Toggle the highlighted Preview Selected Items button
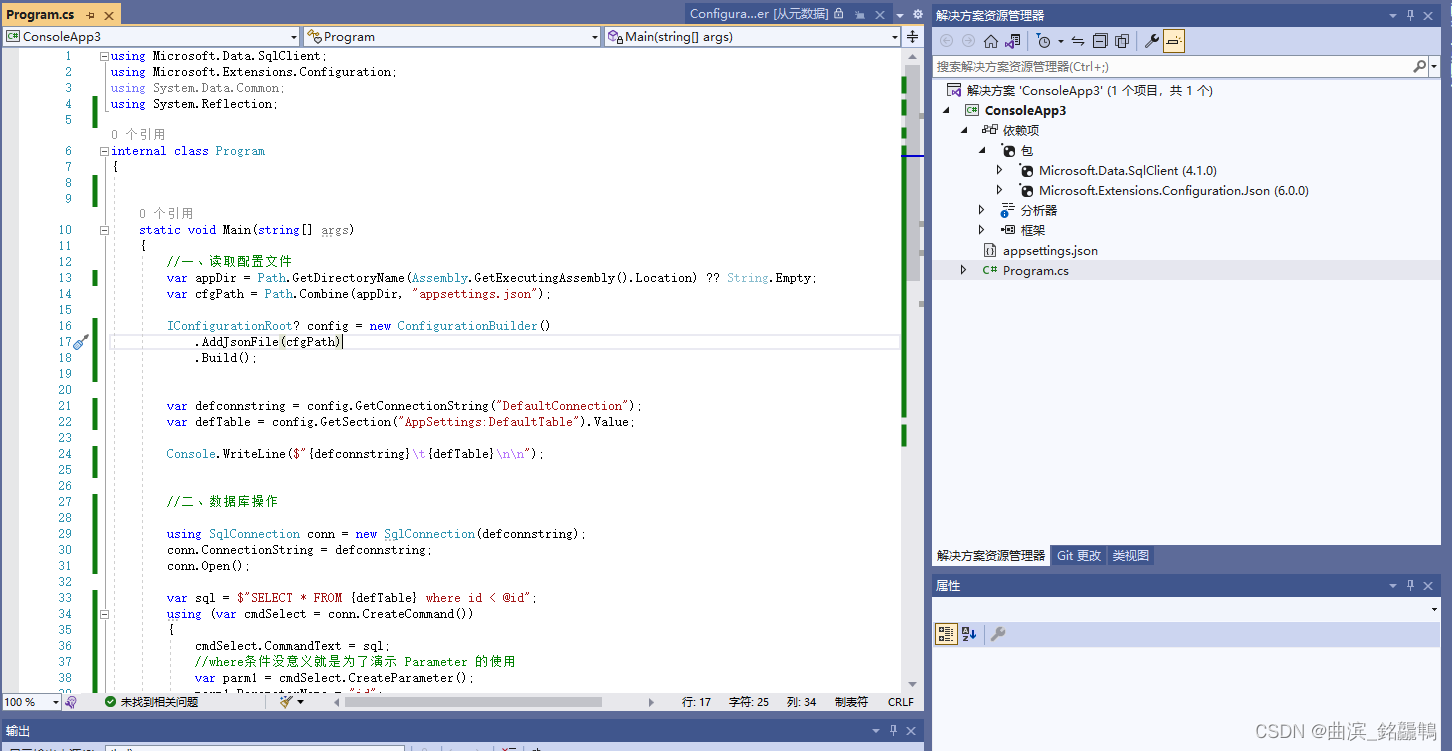Viewport: 1452px width, 751px height. coord(1174,41)
